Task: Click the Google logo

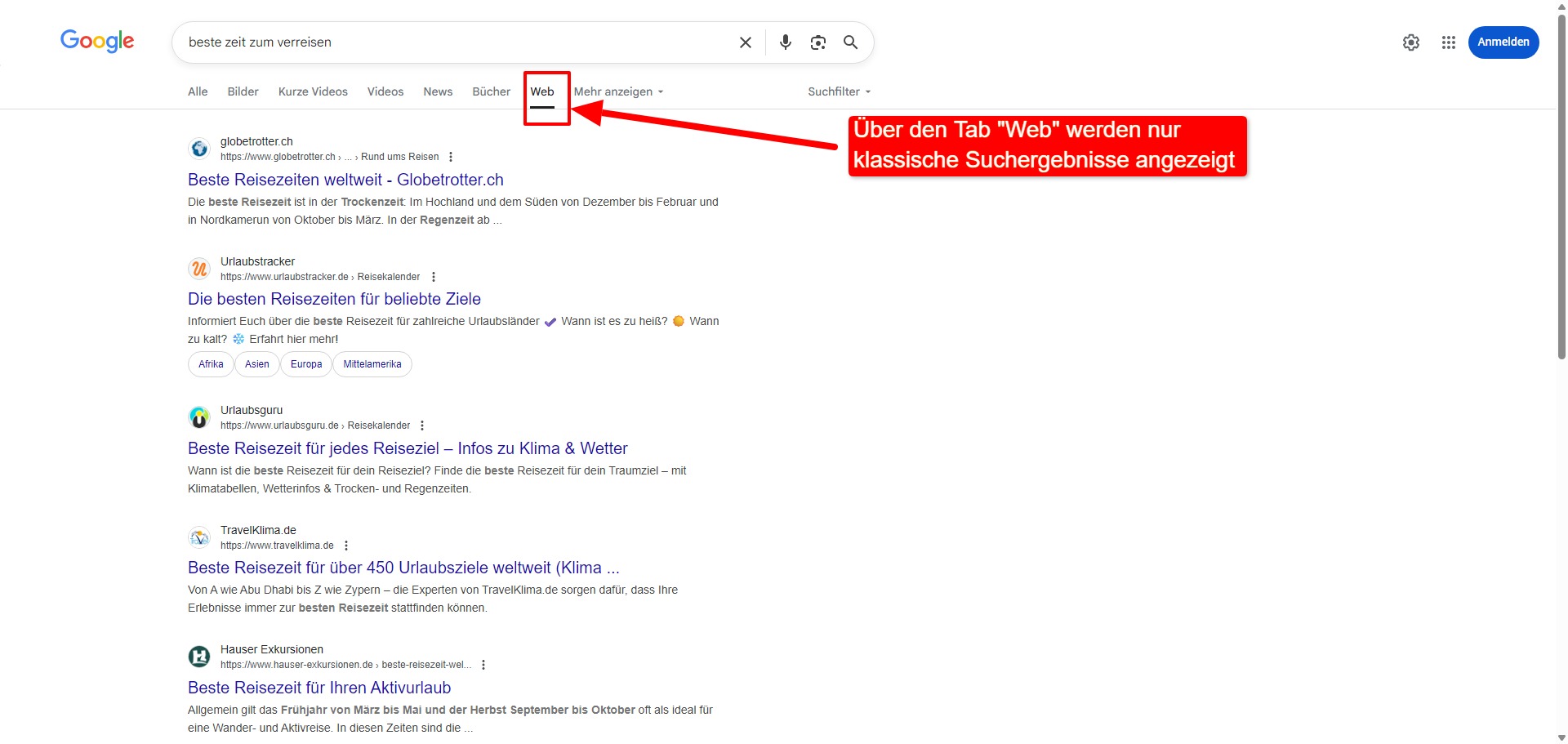Action: coord(97,41)
